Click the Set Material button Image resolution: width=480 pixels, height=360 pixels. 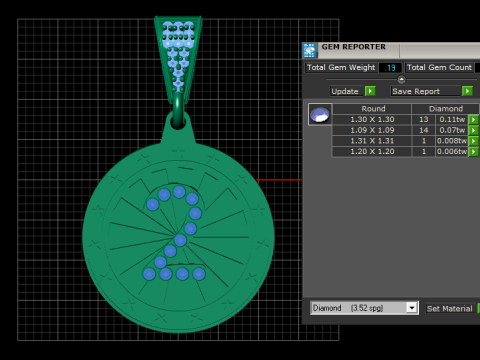click(449, 309)
